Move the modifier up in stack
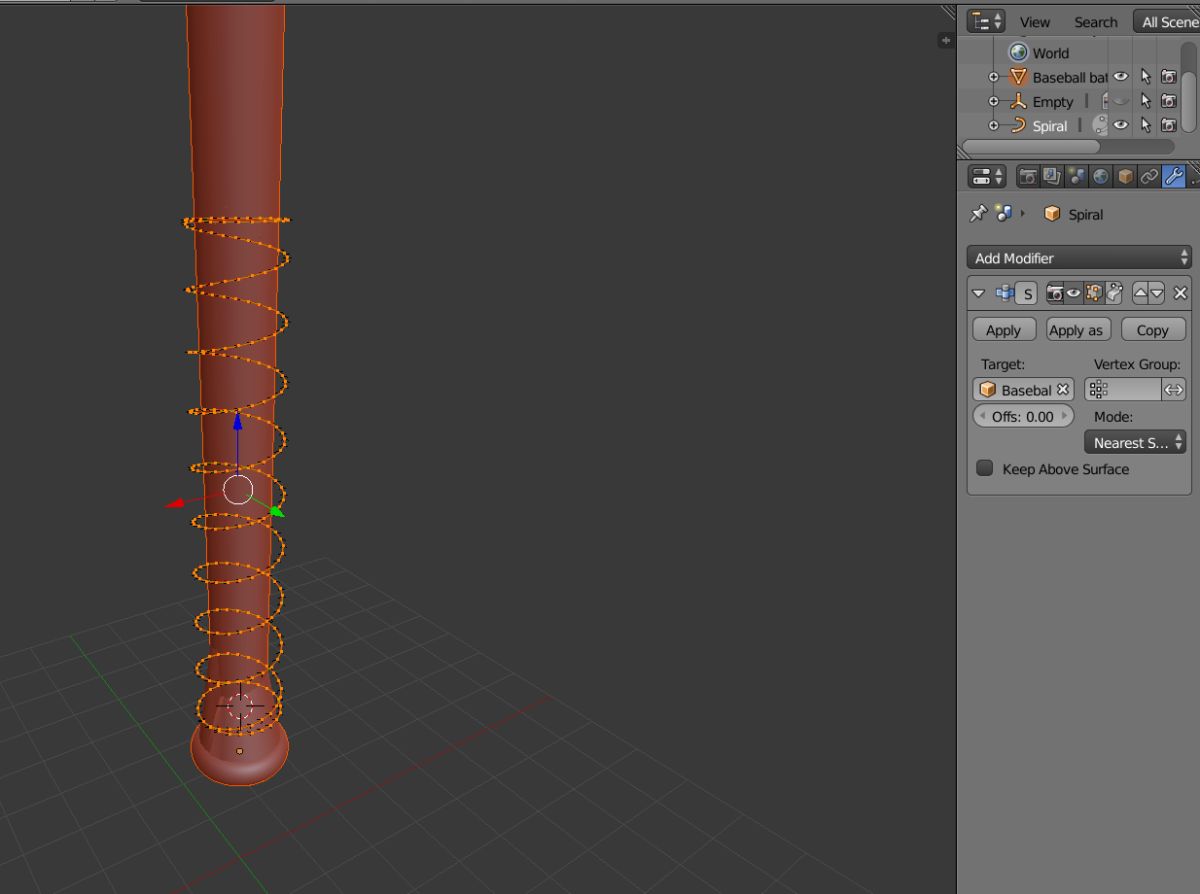The width and height of the screenshot is (1200, 894). tap(1140, 294)
